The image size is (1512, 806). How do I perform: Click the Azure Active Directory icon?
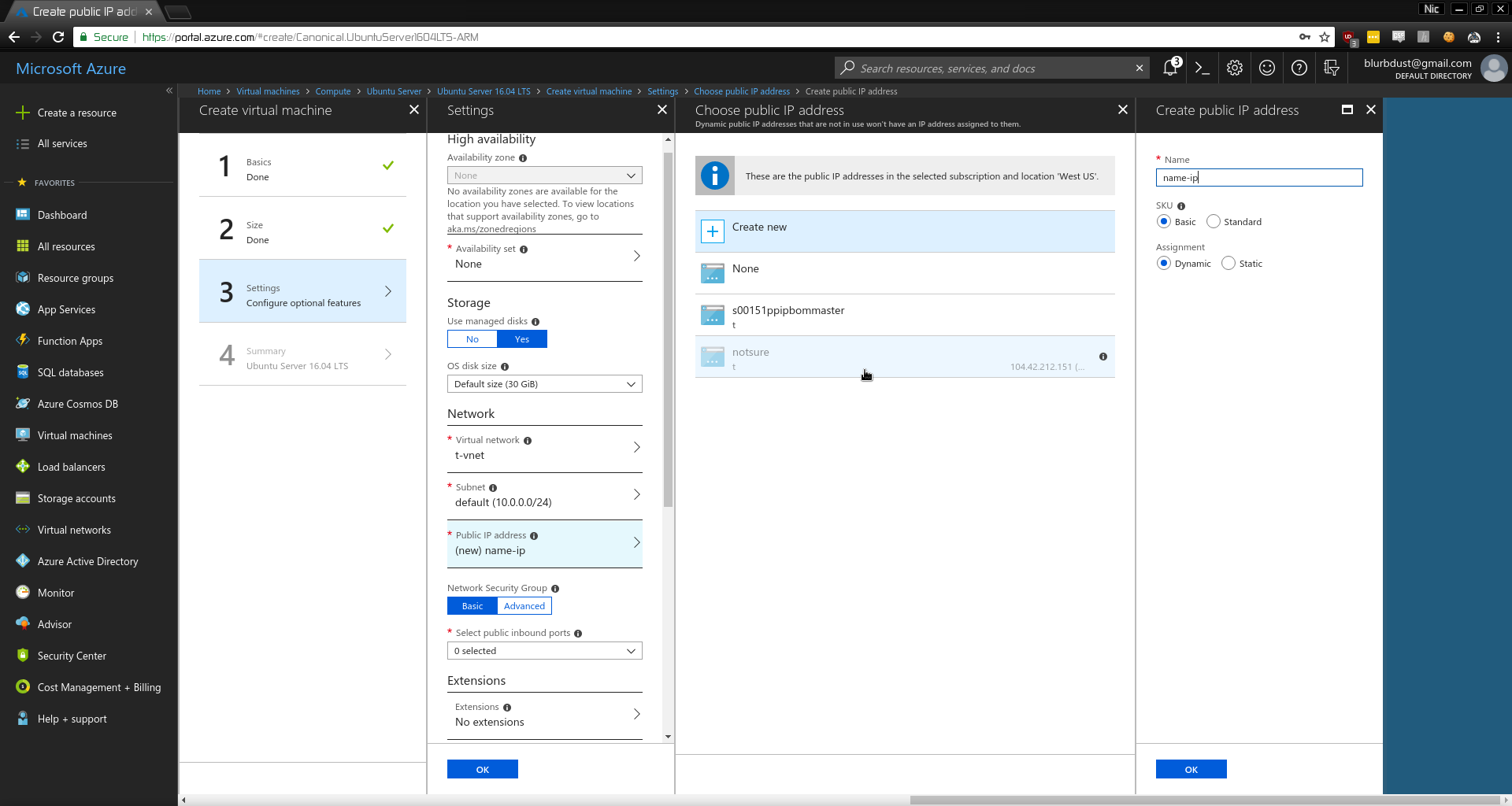[x=23, y=561]
